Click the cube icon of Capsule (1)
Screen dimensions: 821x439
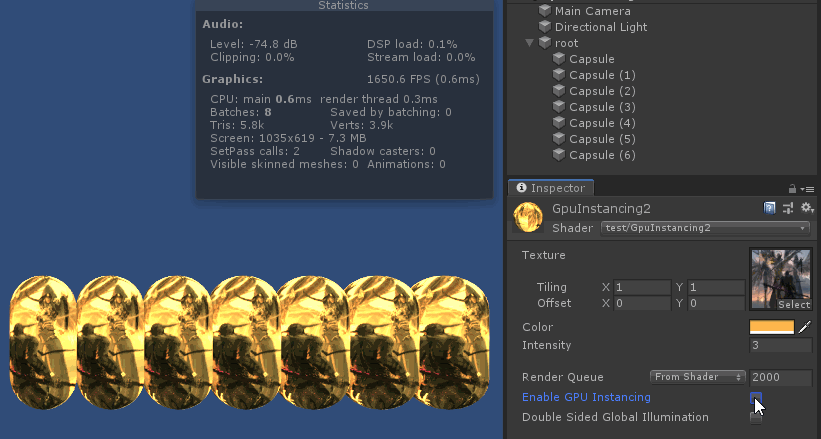click(x=559, y=74)
